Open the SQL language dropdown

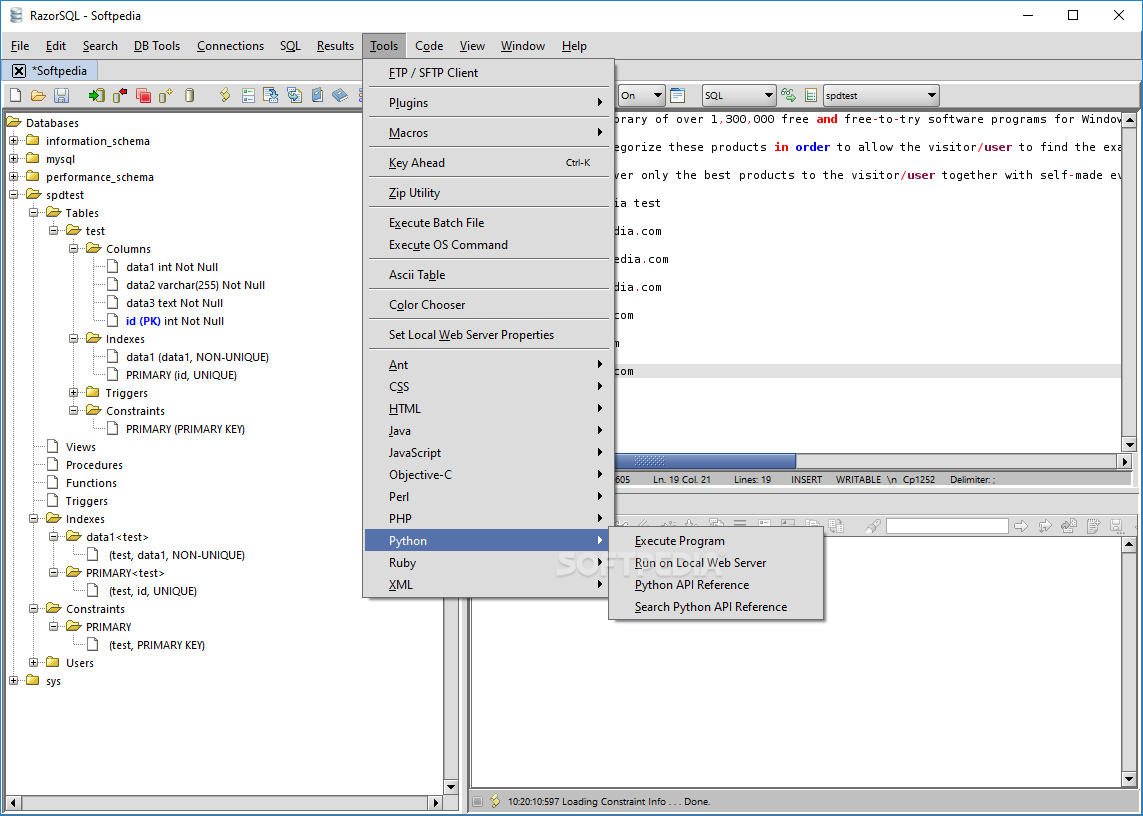point(738,96)
